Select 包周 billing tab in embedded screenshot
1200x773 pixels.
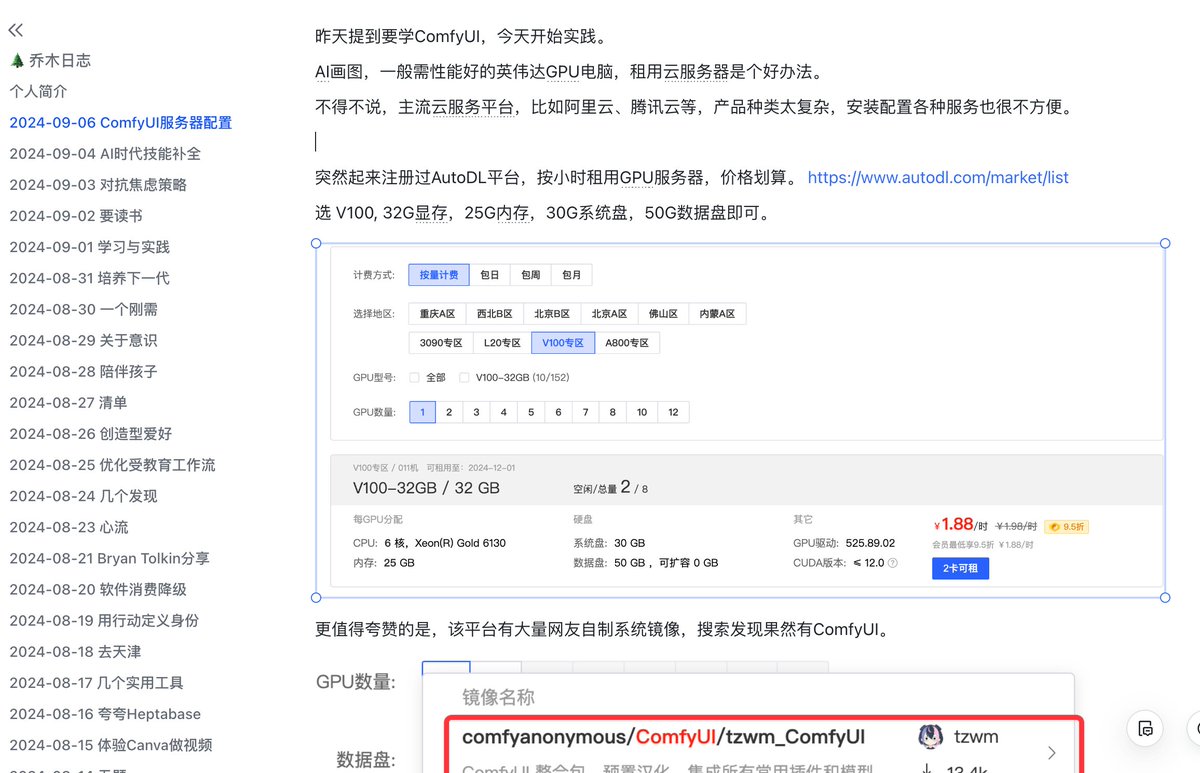pyautogui.click(x=530, y=274)
